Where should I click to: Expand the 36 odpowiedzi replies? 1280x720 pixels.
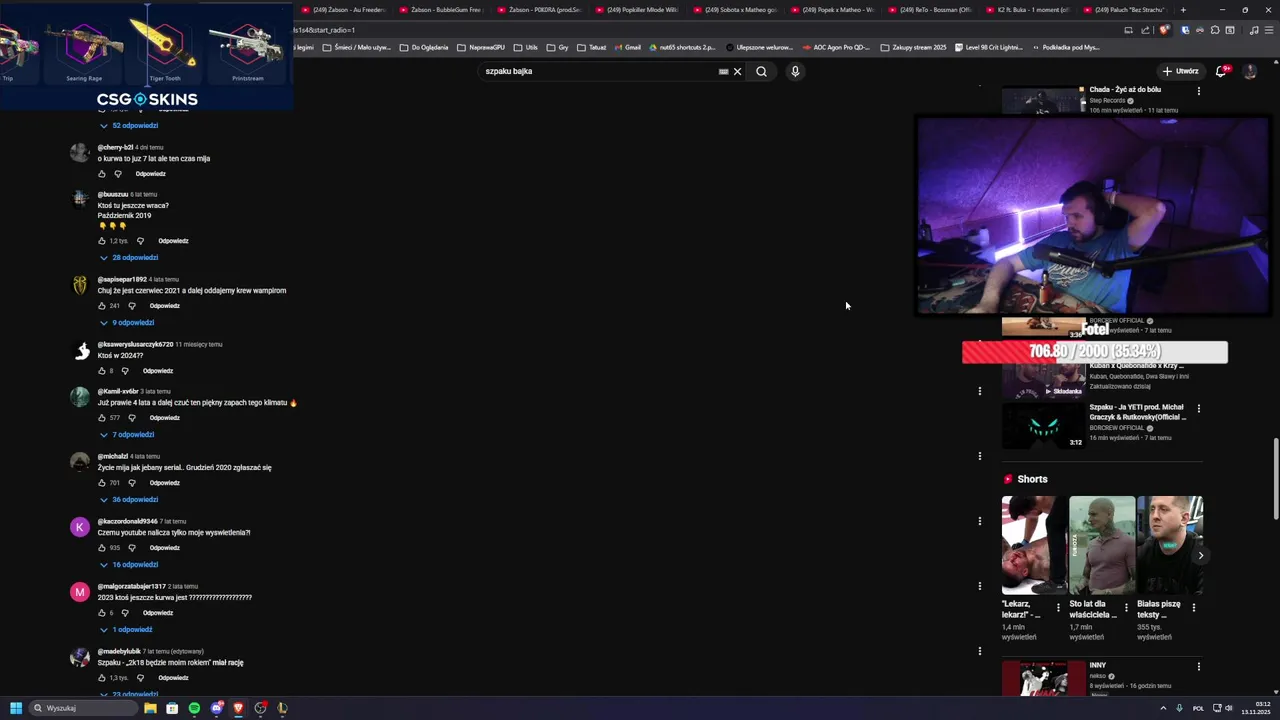pos(129,500)
